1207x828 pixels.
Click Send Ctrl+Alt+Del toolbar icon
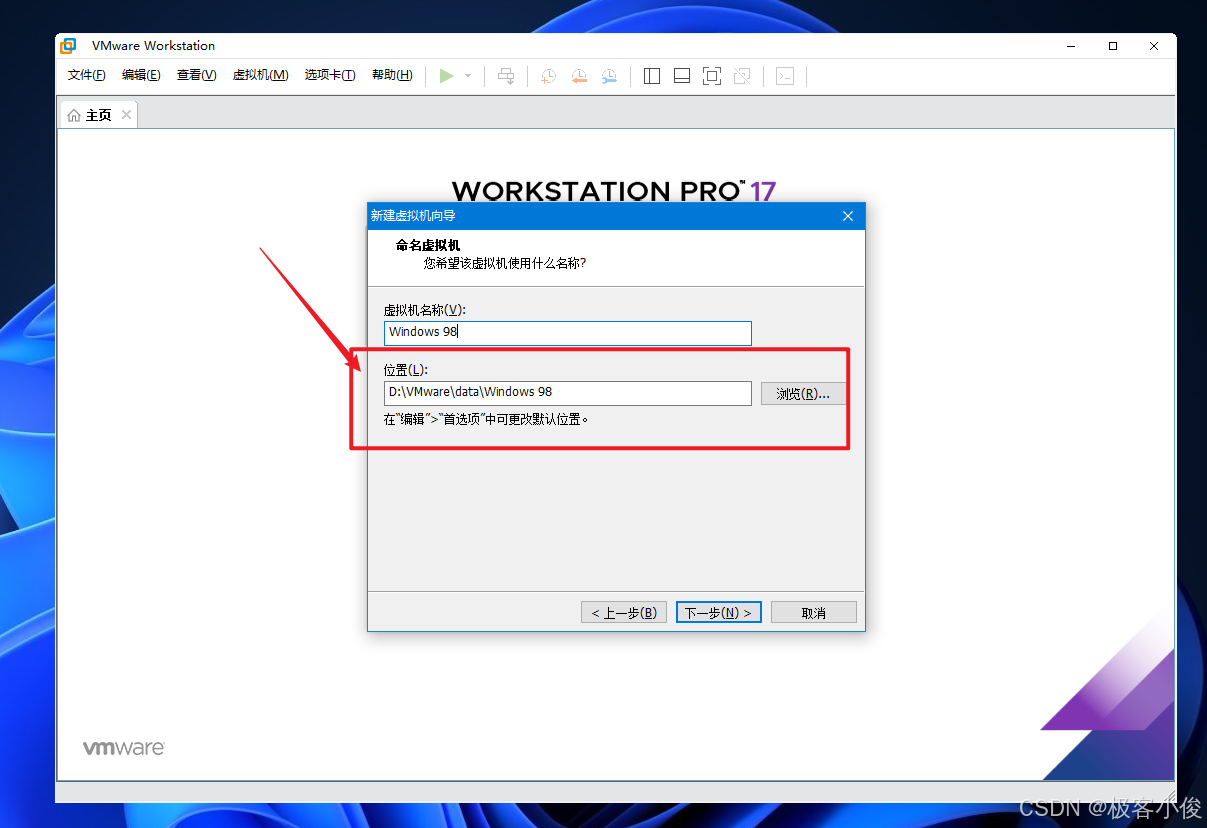(x=507, y=76)
